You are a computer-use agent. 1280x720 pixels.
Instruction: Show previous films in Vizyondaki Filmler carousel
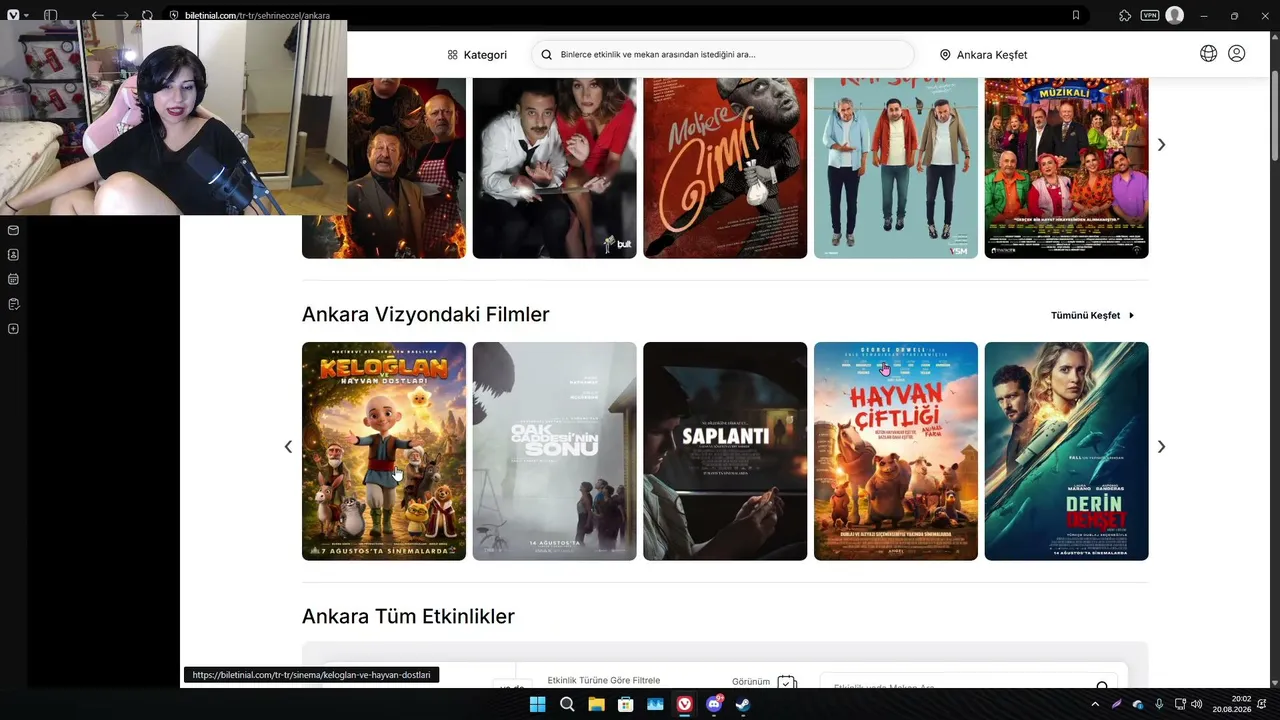coord(288,447)
